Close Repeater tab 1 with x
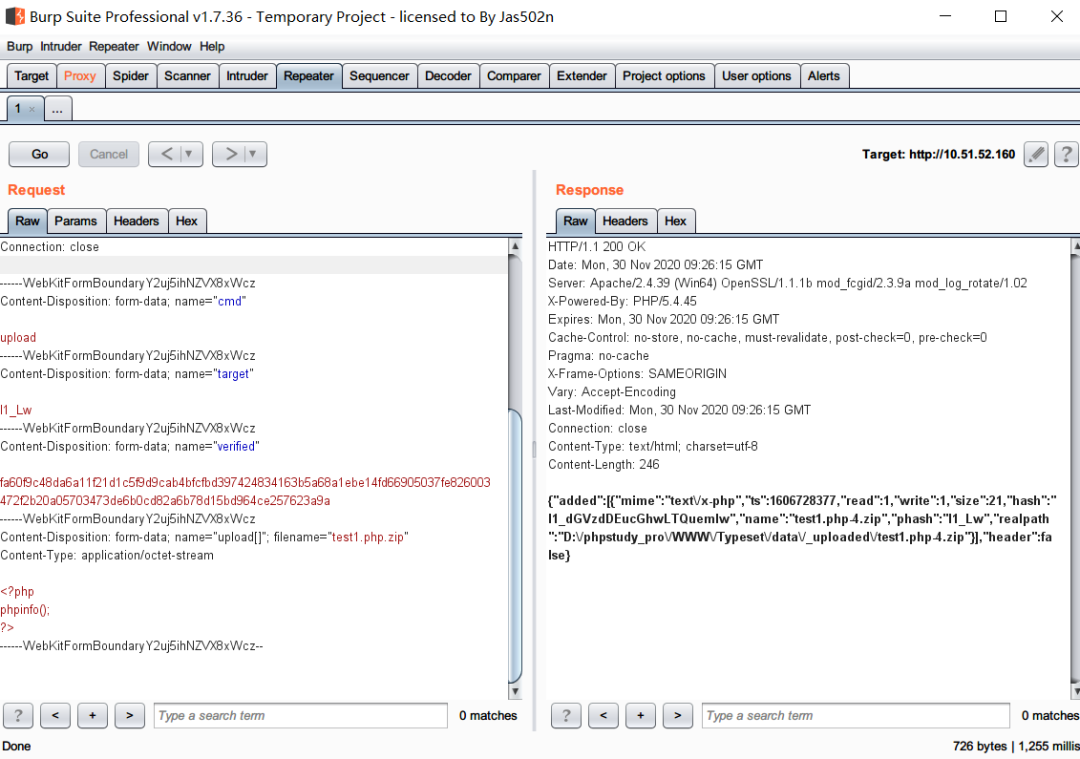The width and height of the screenshot is (1080, 759). coord(32,109)
